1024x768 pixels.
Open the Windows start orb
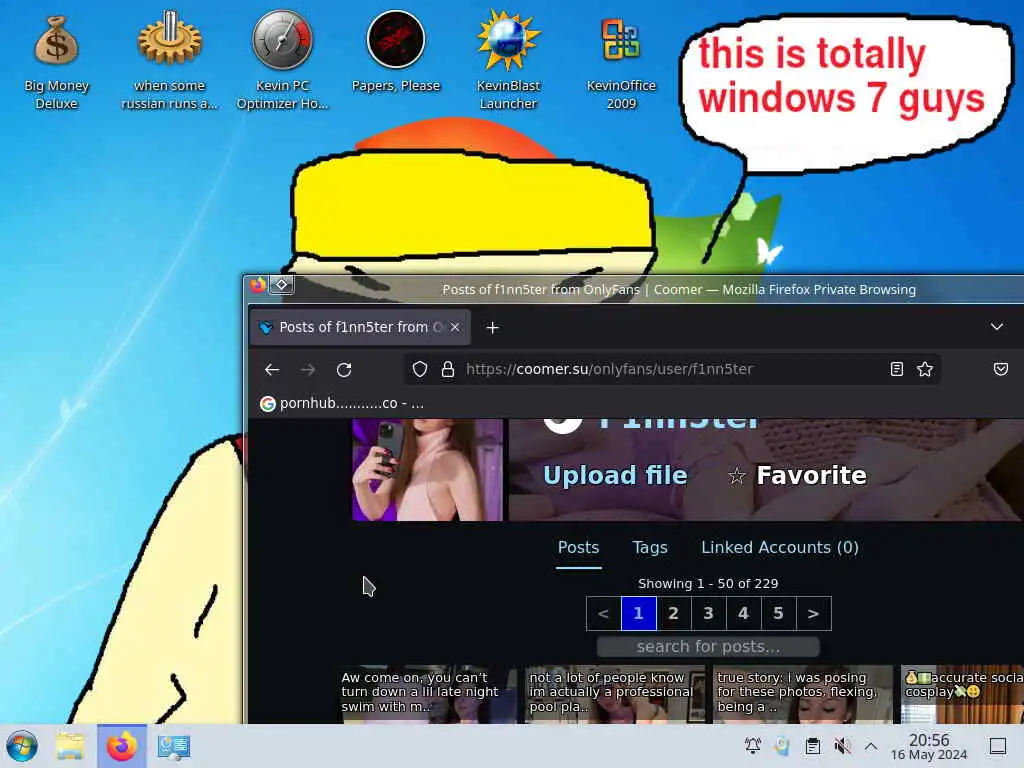pos(22,746)
